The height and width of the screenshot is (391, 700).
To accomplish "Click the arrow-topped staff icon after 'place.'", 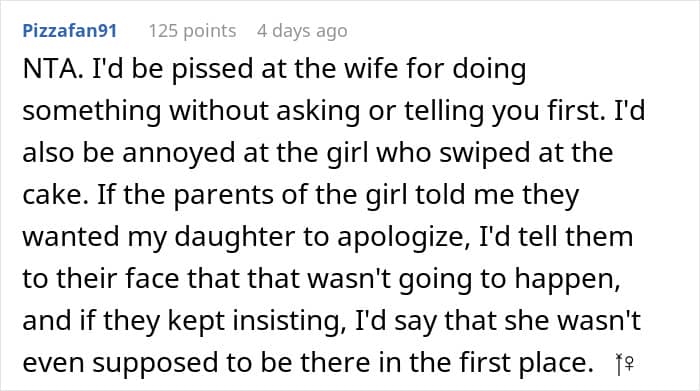I will pyautogui.click(x=619, y=364).
